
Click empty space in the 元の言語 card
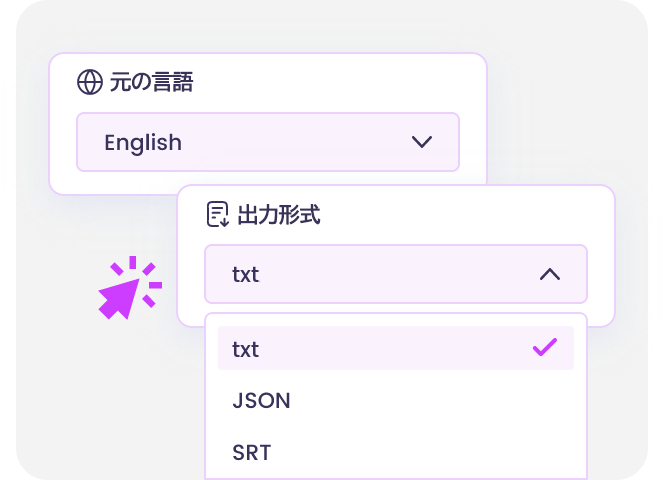(350, 82)
